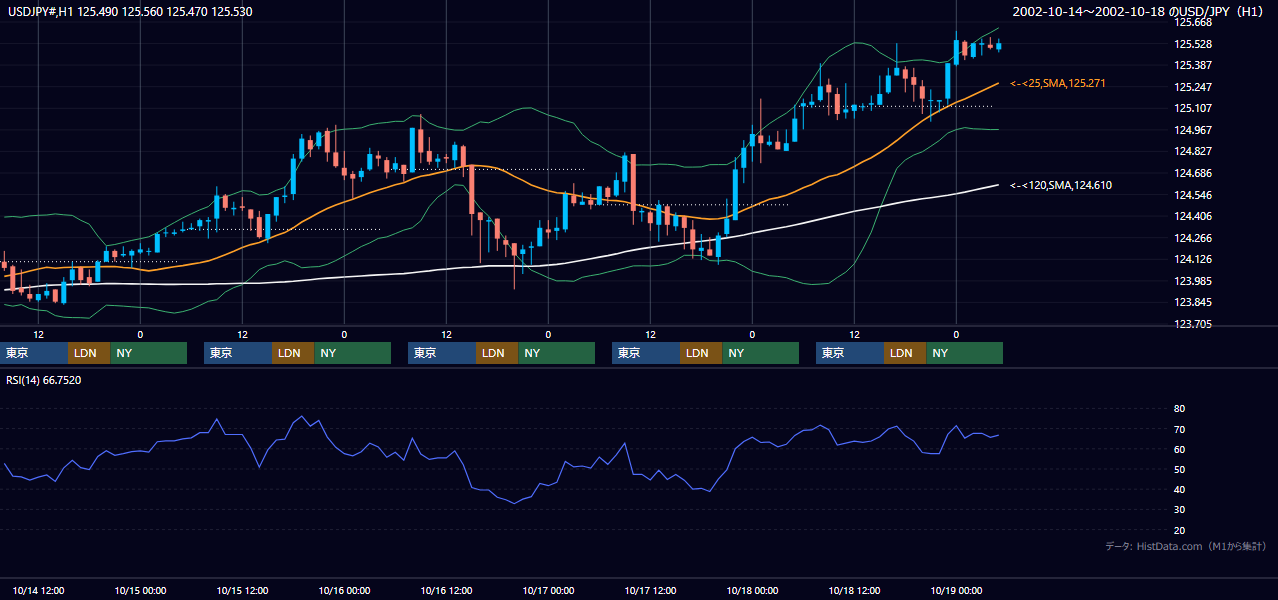
Task: Click price axis value 123.845
Action: pos(1193,302)
